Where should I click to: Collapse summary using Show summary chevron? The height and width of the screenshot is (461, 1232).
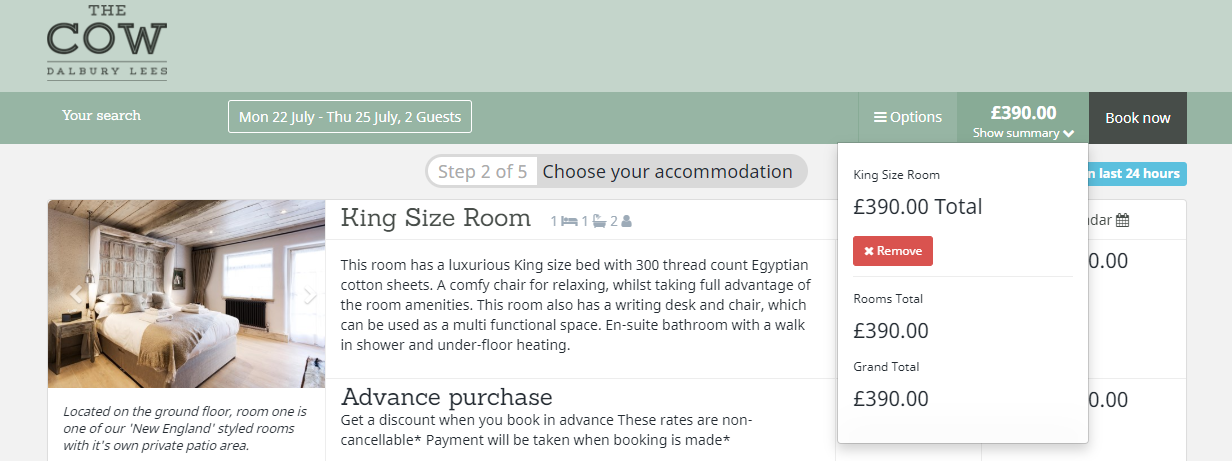click(1069, 133)
